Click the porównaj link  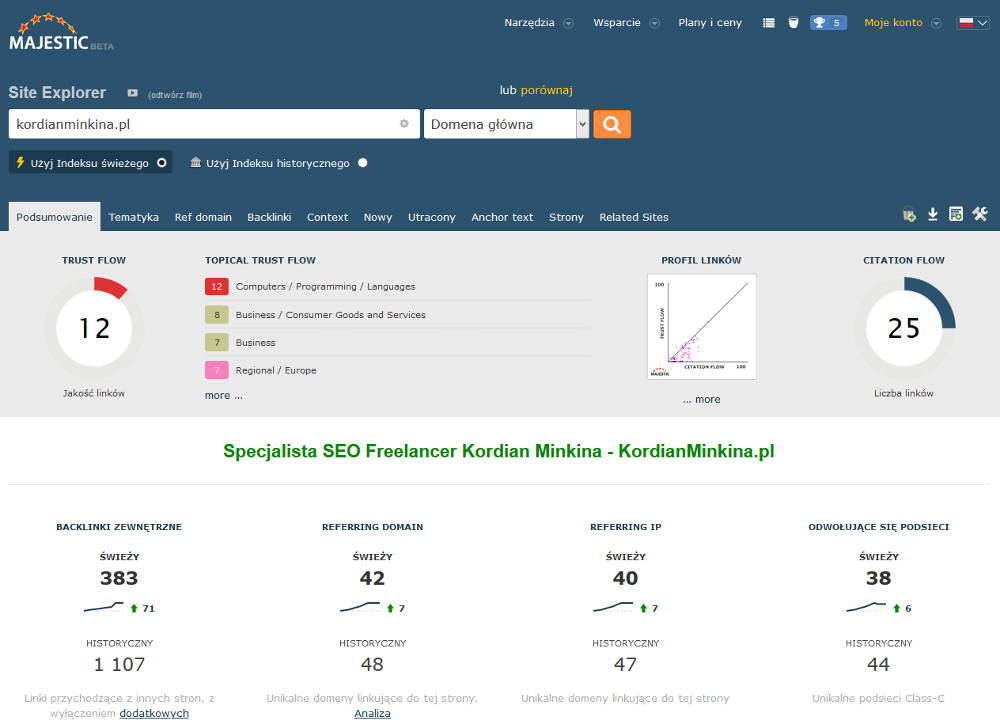(546, 90)
